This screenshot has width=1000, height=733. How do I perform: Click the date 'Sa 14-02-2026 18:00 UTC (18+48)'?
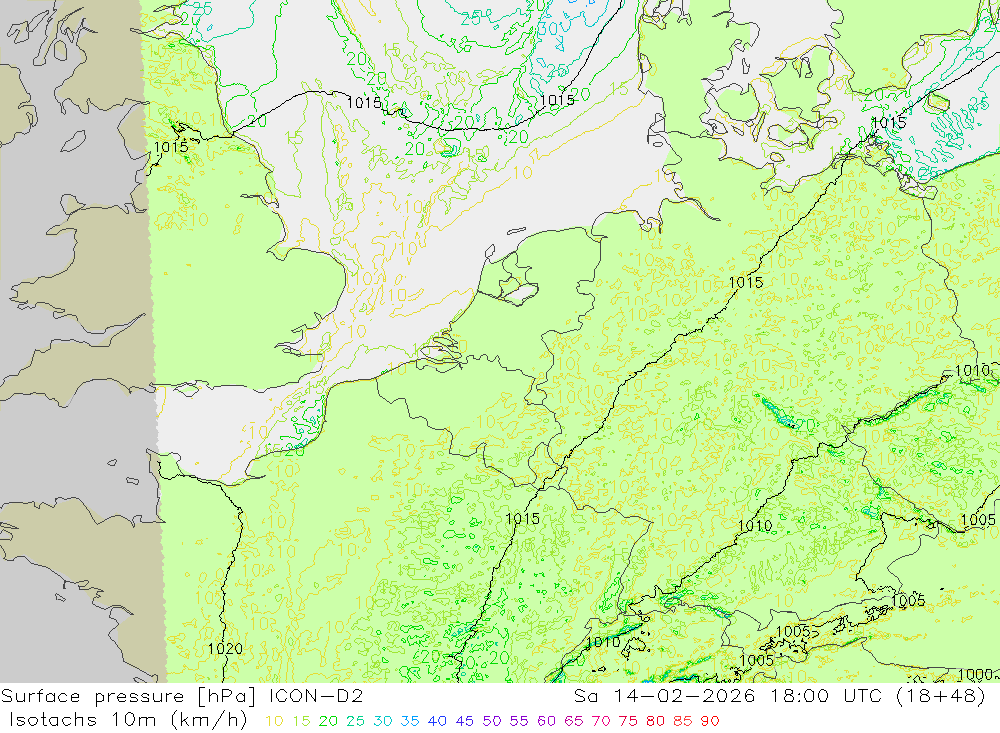pyautogui.click(x=780, y=696)
